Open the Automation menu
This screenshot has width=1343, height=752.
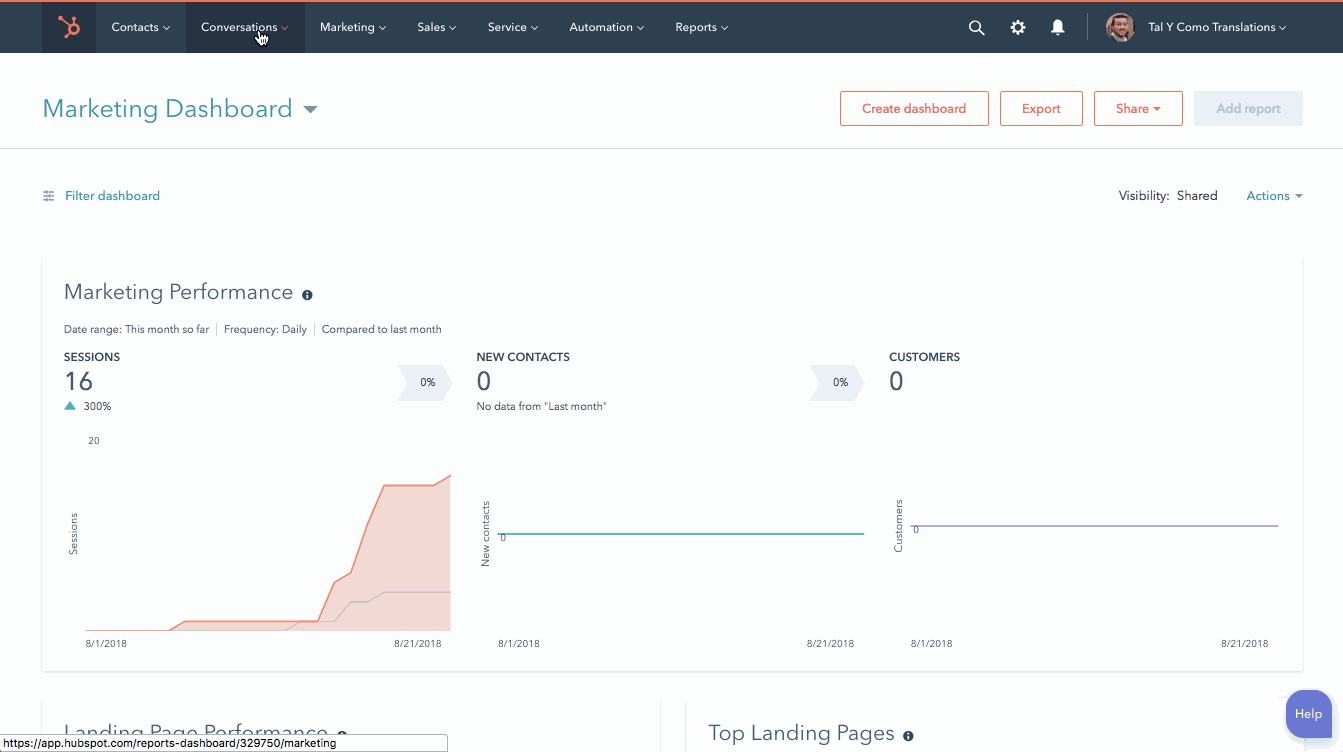coord(606,28)
